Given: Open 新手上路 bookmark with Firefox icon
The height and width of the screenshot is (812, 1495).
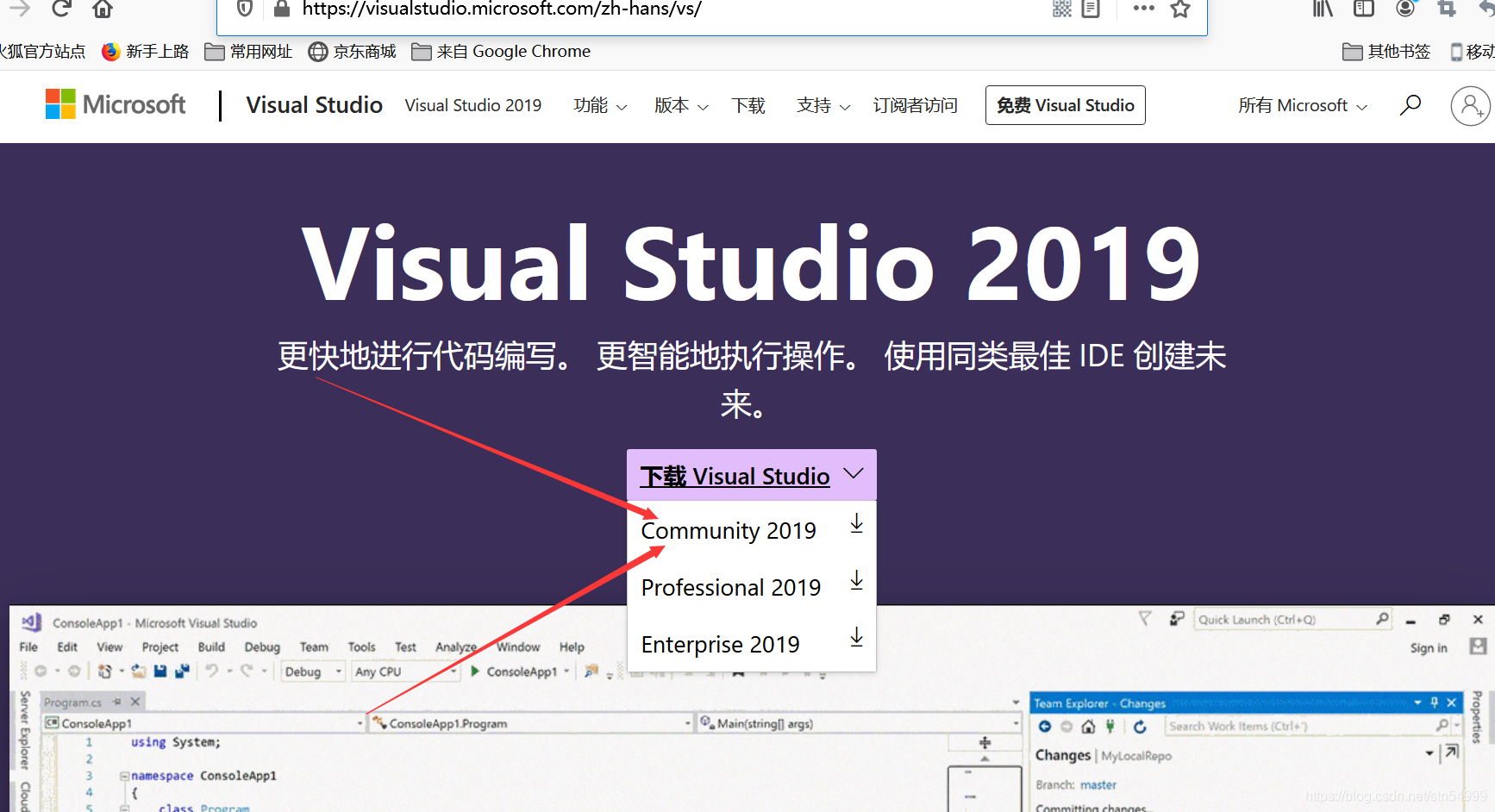Looking at the screenshot, I should [146, 52].
